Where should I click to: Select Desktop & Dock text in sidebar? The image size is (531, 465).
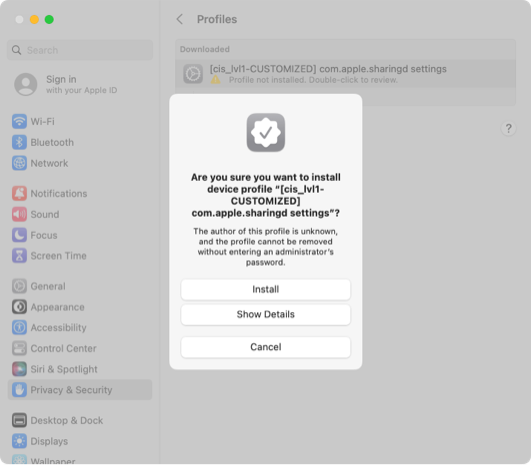(x=67, y=420)
